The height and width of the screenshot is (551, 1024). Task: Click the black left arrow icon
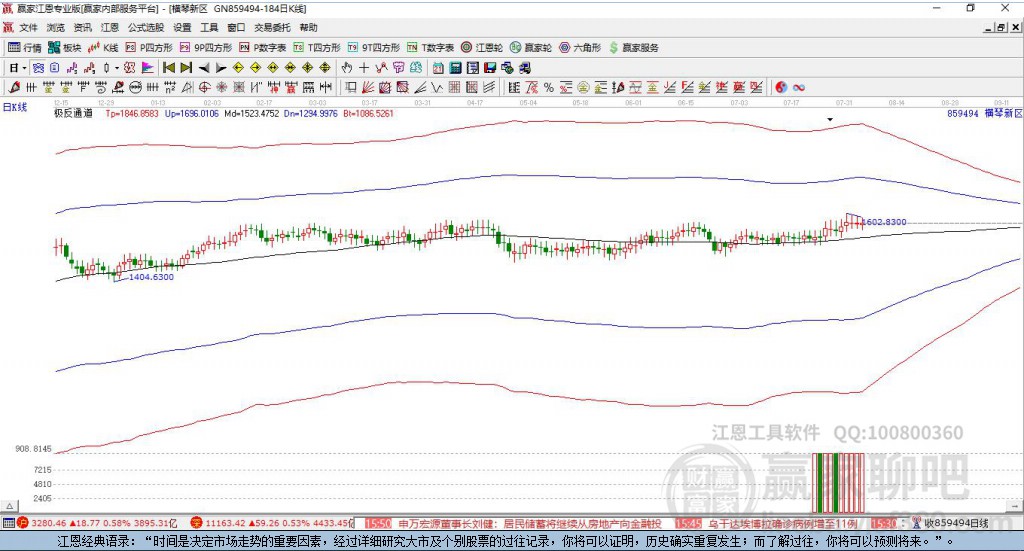point(204,68)
